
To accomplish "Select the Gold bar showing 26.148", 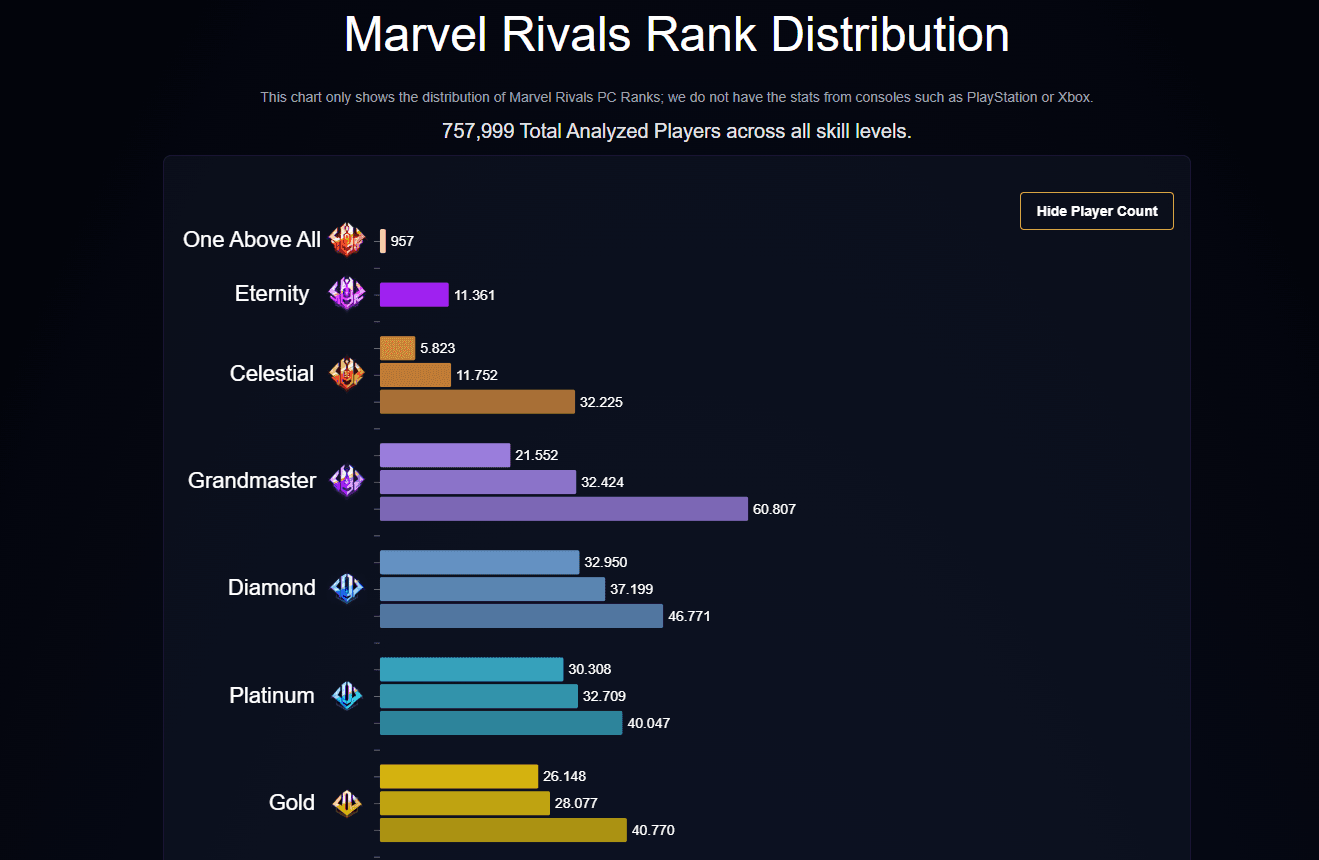I will [x=459, y=776].
